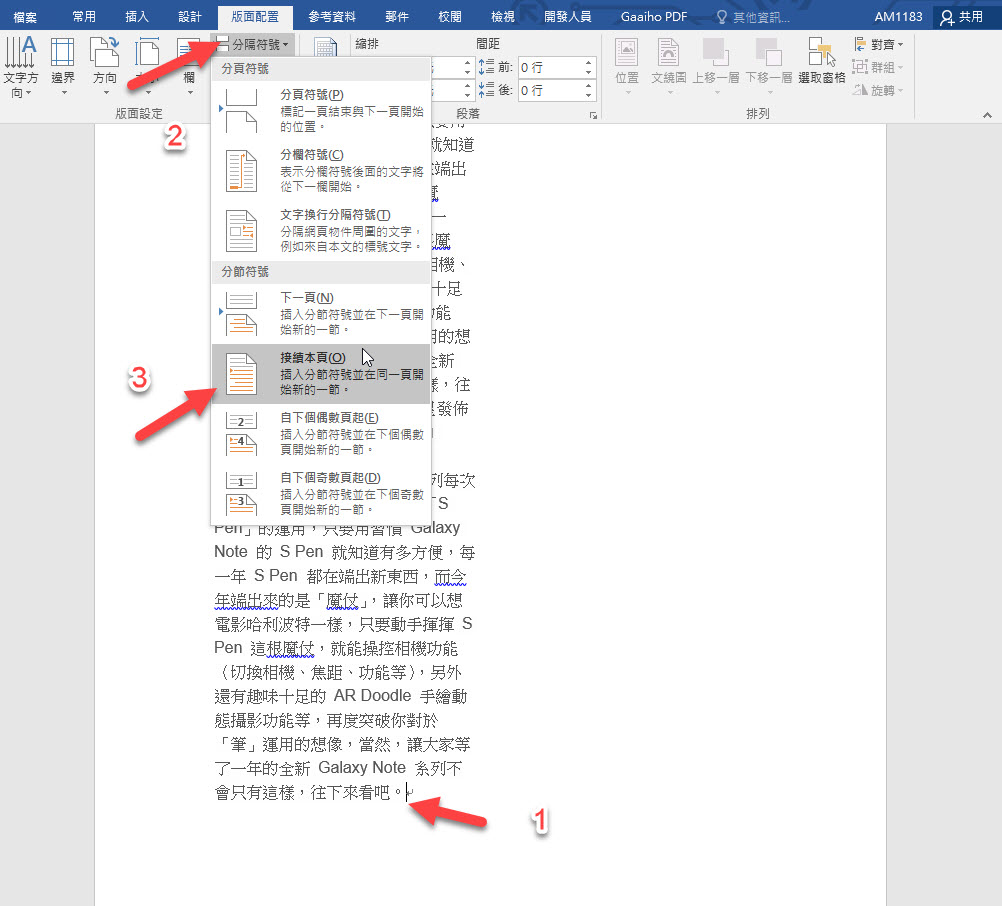Image resolution: width=1002 pixels, height=906 pixels.
Task: Click the text line containing AR Doodle
Action: [x=341, y=696]
